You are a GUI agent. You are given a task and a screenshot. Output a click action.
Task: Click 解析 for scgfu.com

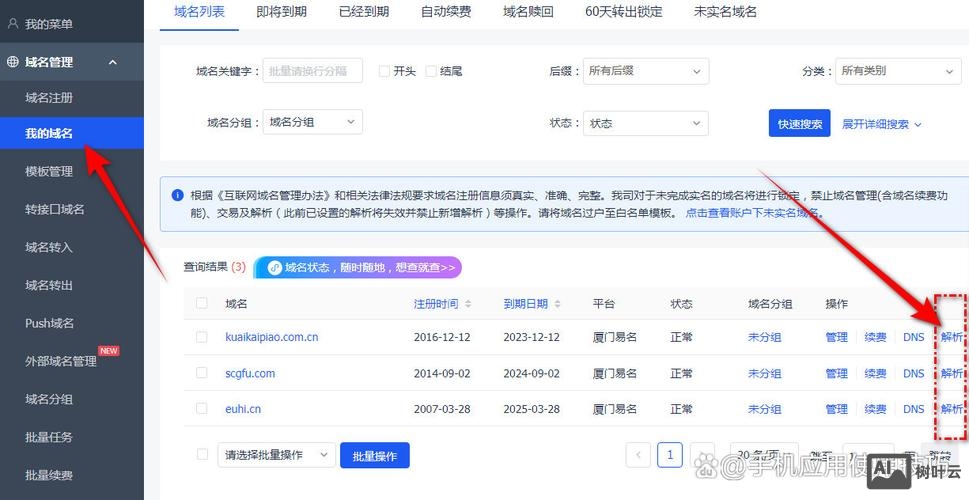pyautogui.click(x=952, y=373)
